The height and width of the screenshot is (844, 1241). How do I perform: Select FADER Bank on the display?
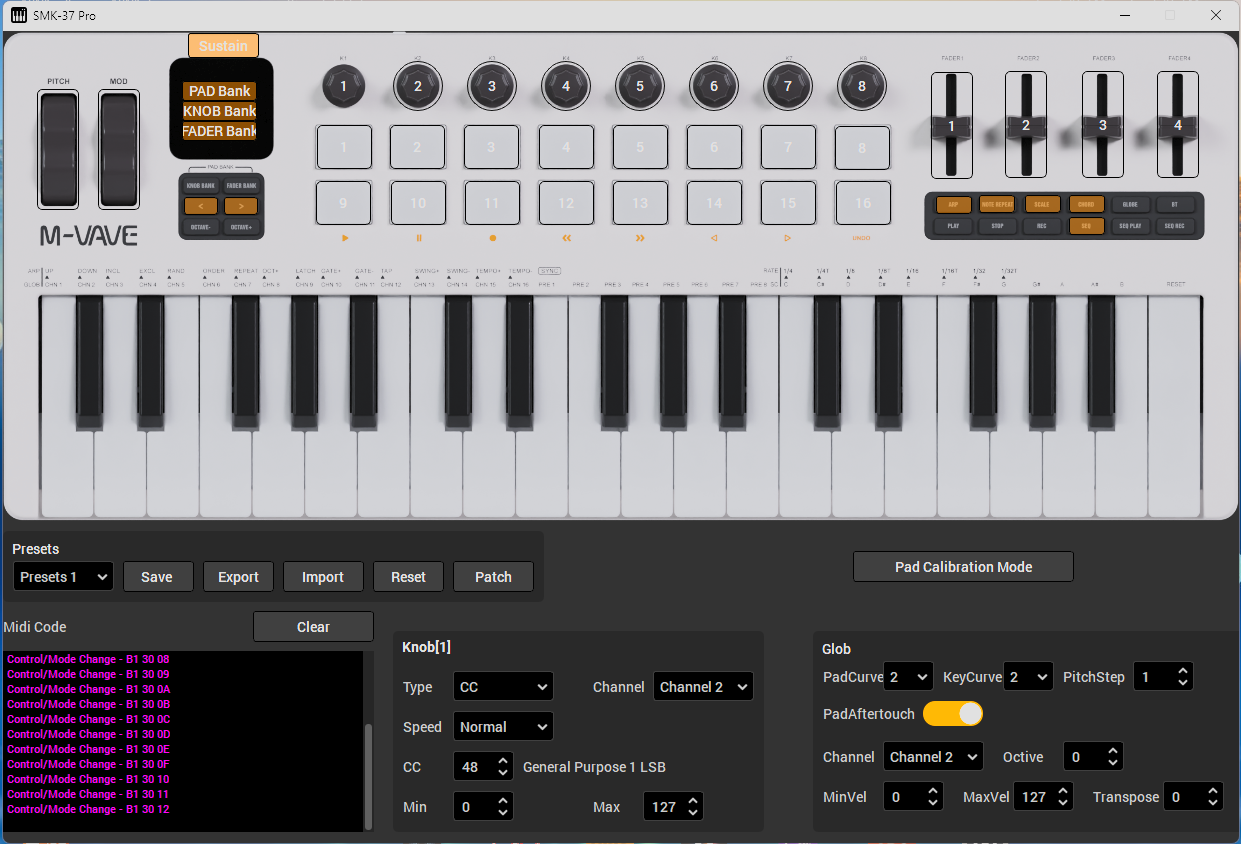(x=220, y=131)
